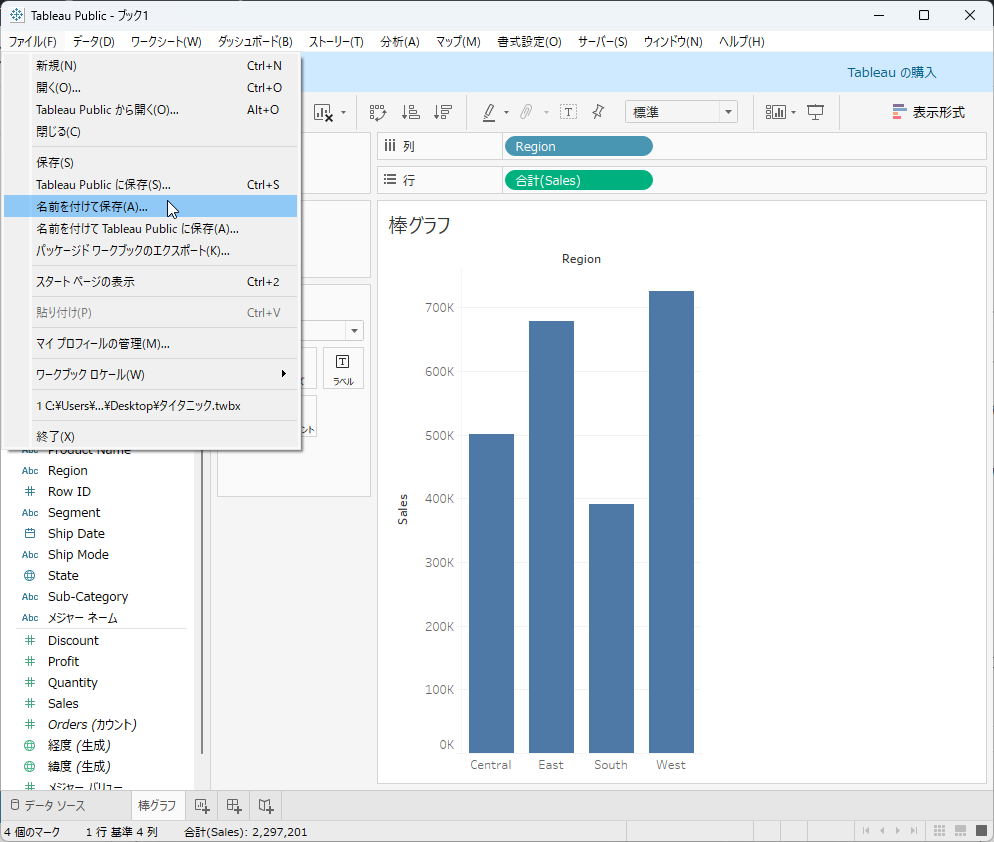
Task: Click the pin (fix axes) icon
Action: tap(598, 113)
